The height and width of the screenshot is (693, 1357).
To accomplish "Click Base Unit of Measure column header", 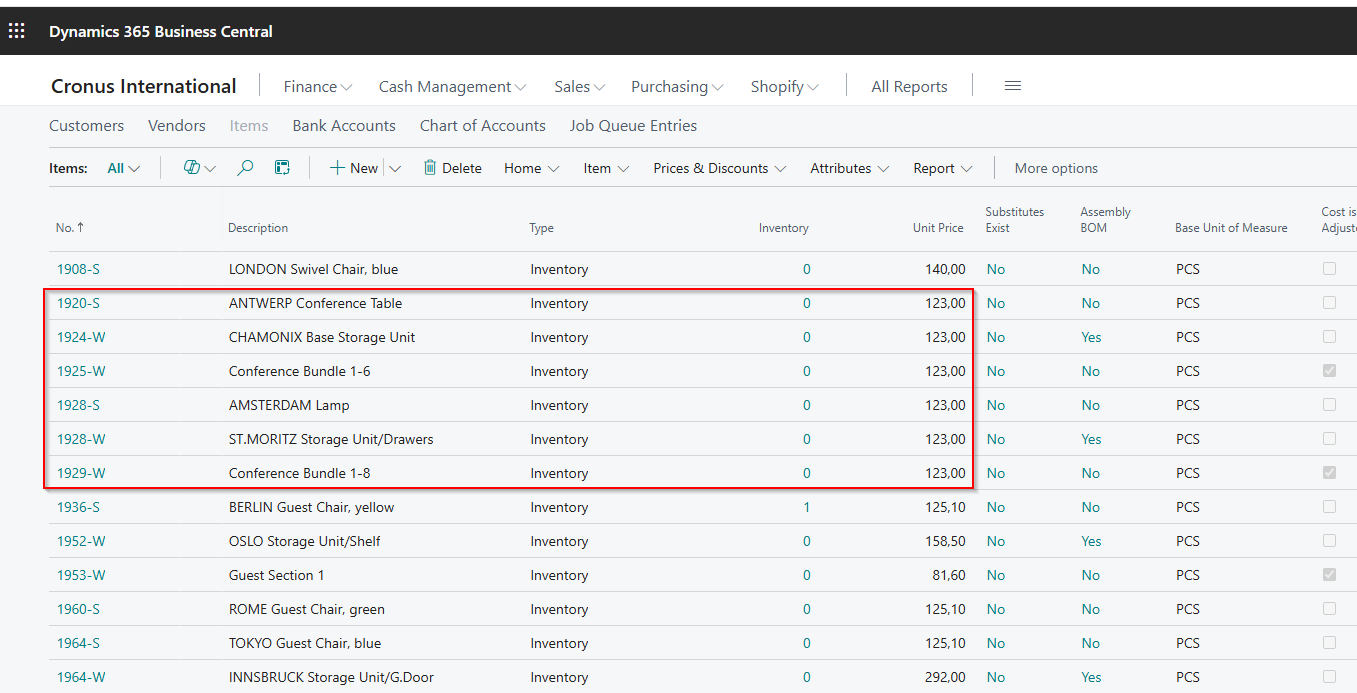I will click(x=1231, y=228).
